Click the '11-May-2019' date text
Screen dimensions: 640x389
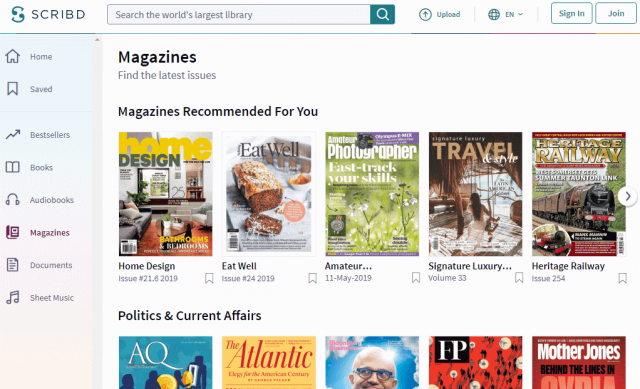(348, 278)
